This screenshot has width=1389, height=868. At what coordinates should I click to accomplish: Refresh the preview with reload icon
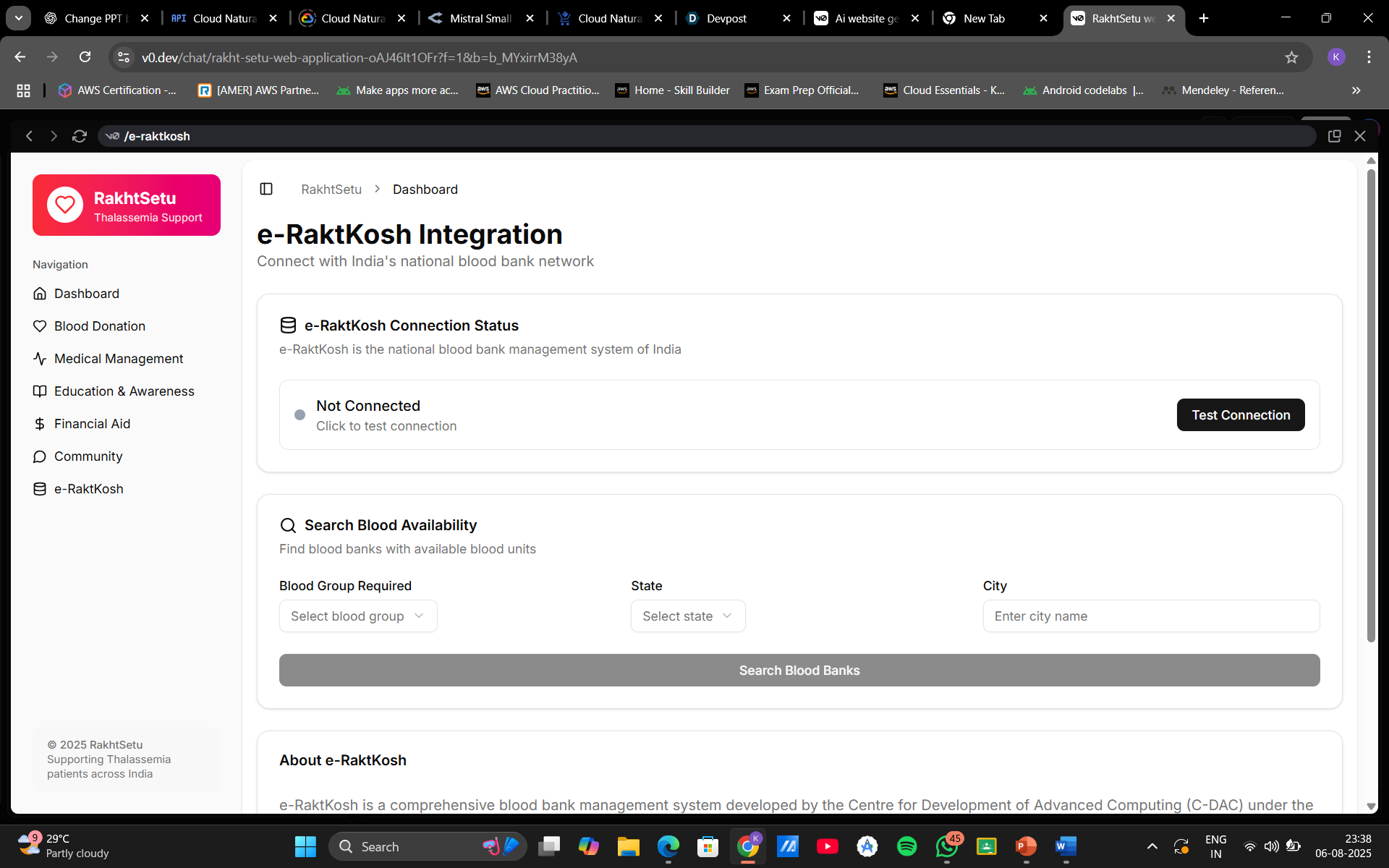pos(80,136)
